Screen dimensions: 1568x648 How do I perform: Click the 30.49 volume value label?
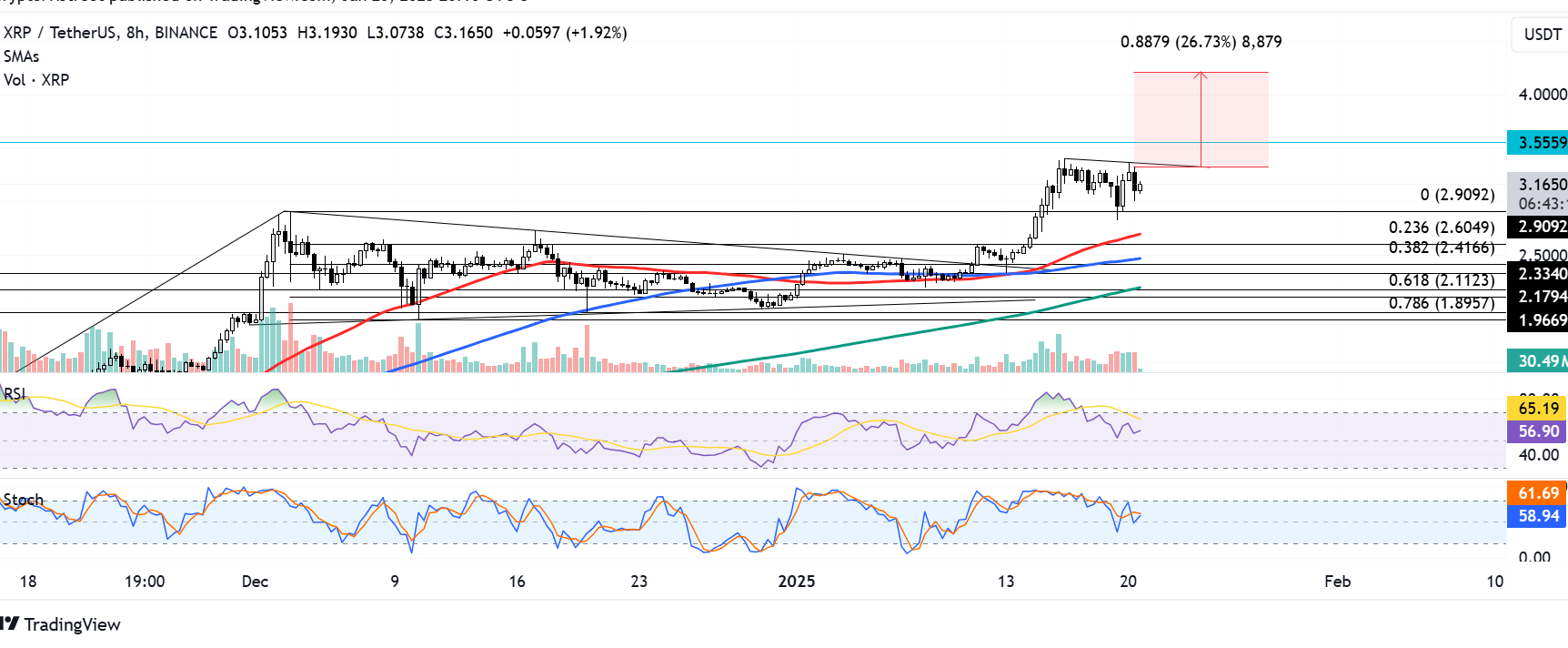pos(1538,360)
